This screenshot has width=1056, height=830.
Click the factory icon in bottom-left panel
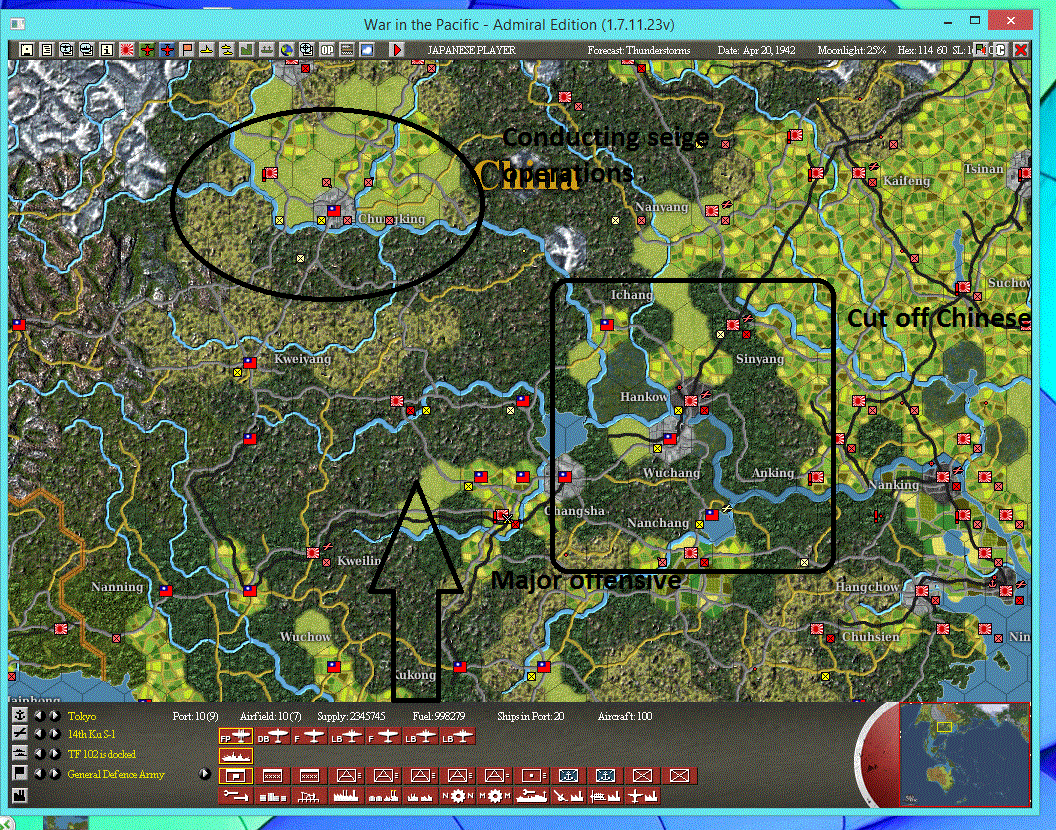click(x=20, y=796)
